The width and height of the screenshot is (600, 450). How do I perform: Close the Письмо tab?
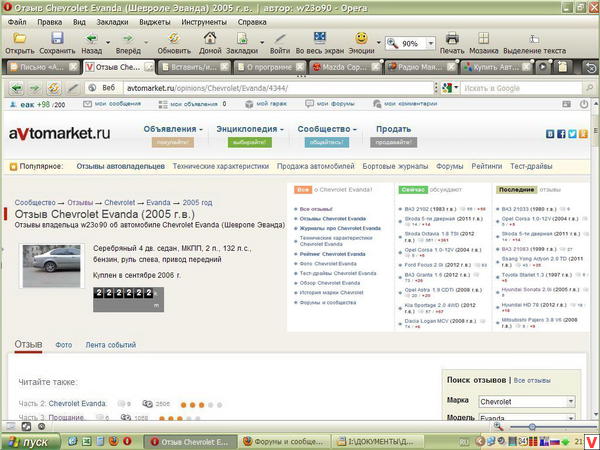pyautogui.click(x=73, y=67)
